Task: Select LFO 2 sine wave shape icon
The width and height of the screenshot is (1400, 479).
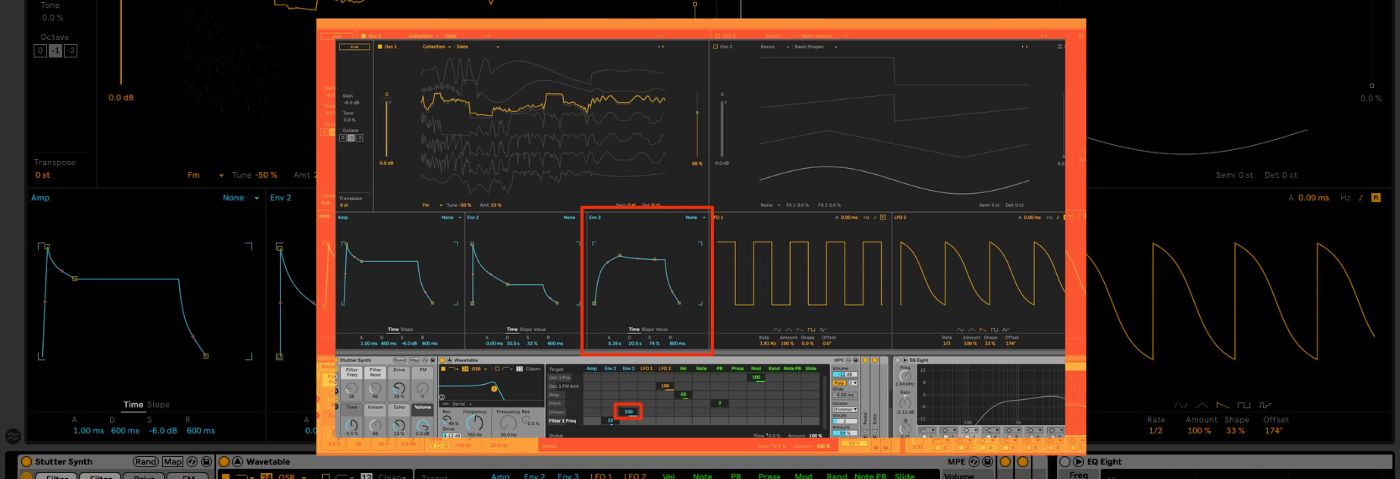Action: point(960,330)
